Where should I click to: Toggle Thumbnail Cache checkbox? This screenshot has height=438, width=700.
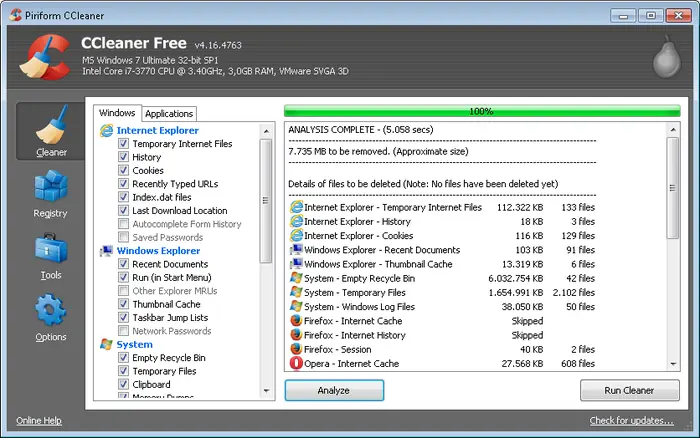124,304
